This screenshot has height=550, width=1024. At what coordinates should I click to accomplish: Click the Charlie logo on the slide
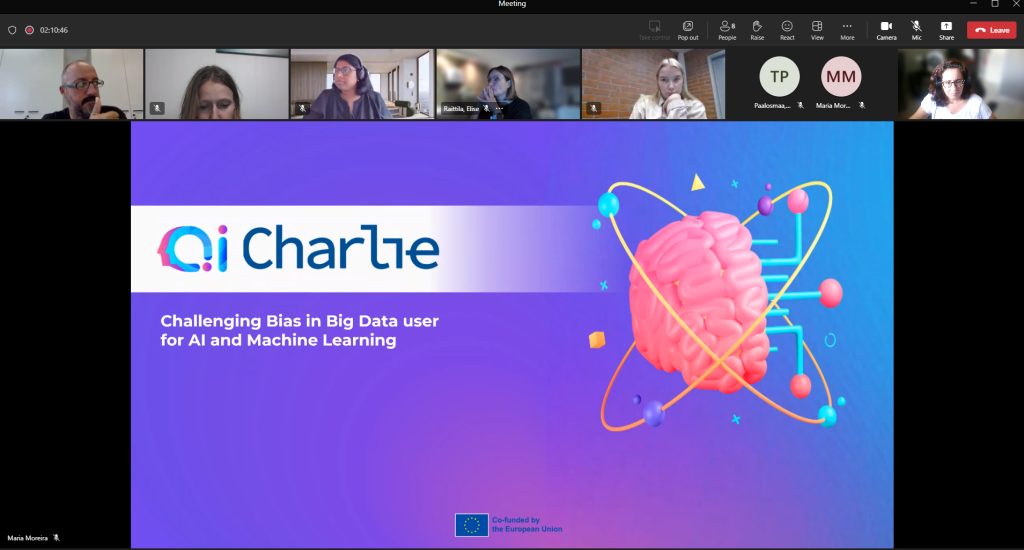299,248
